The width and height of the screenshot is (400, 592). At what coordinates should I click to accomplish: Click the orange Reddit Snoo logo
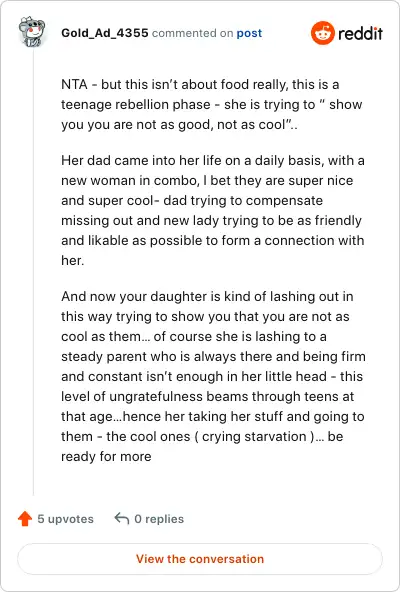[323, 33]
